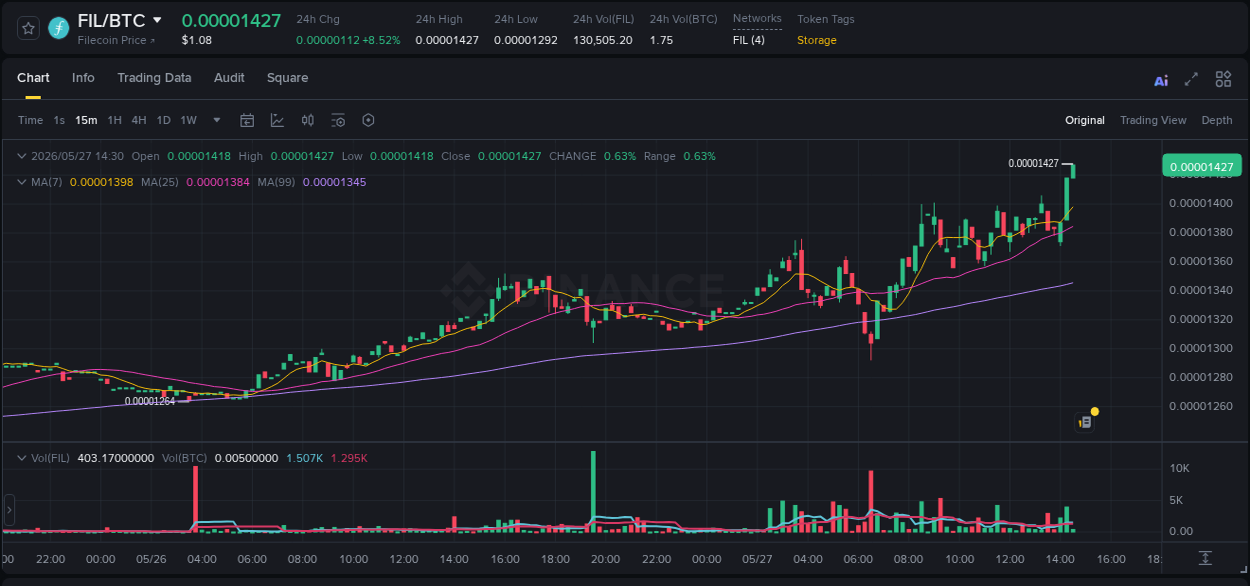Click the Filecoin coin logo

click(x=59, y=28)
